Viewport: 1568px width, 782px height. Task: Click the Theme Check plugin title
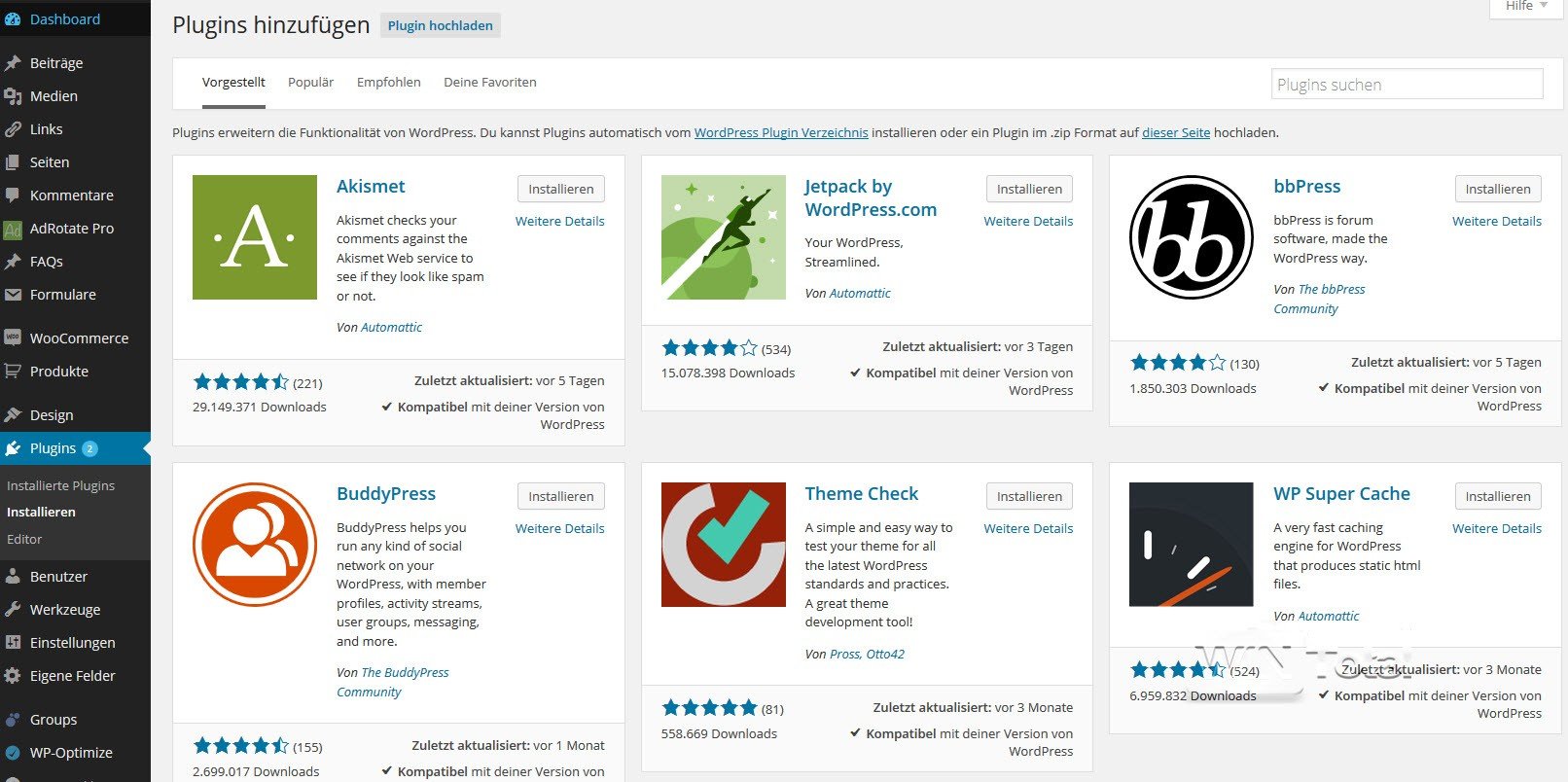pyautogui.click(x=862, y=493)
